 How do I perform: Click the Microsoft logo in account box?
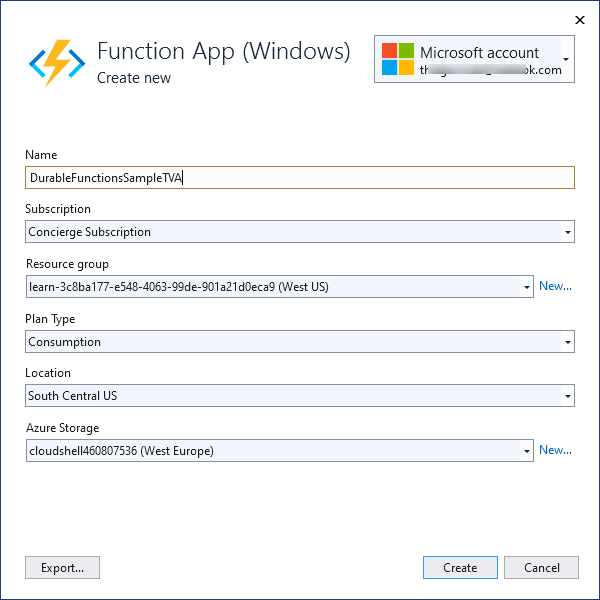pyautogui.click(x=398, y=59)
